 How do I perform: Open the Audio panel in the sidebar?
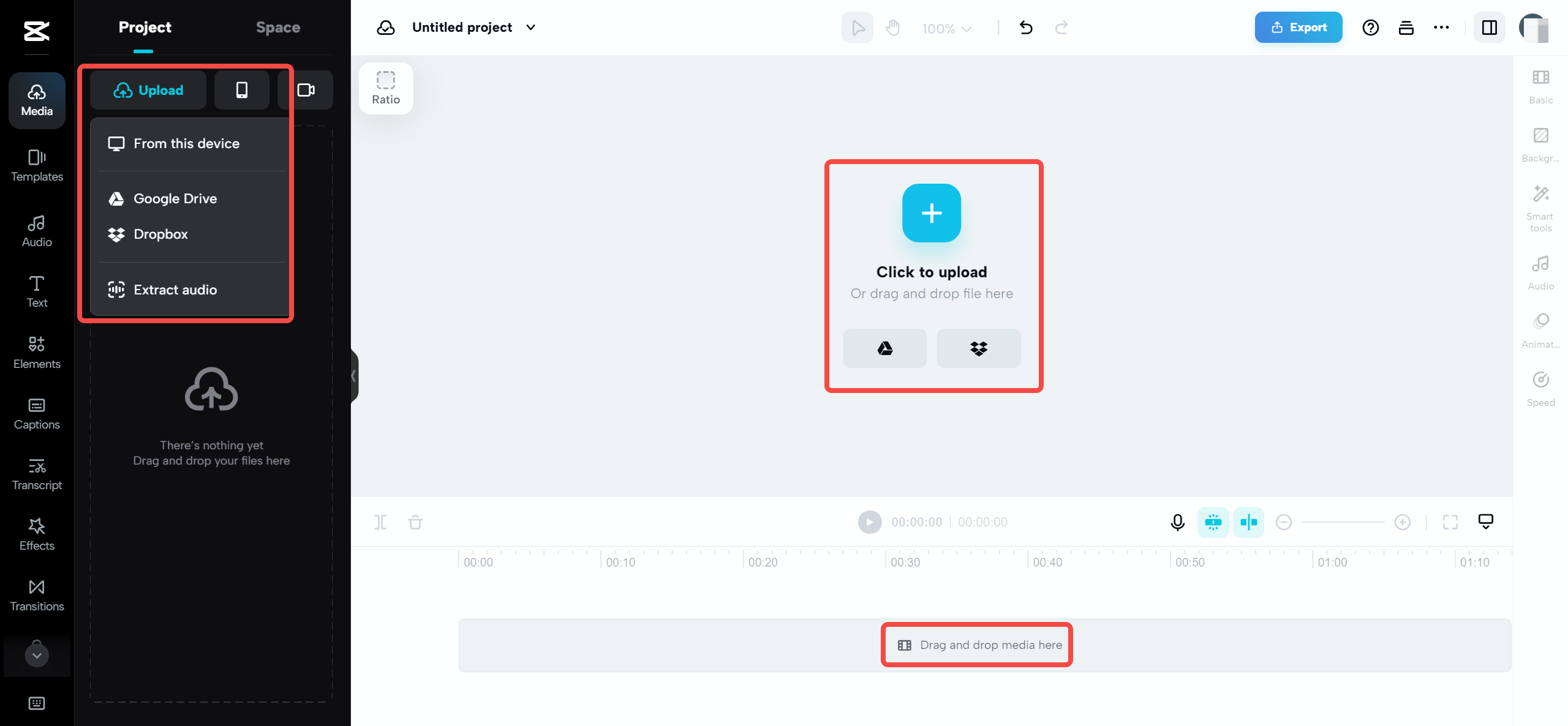(36, 231)
